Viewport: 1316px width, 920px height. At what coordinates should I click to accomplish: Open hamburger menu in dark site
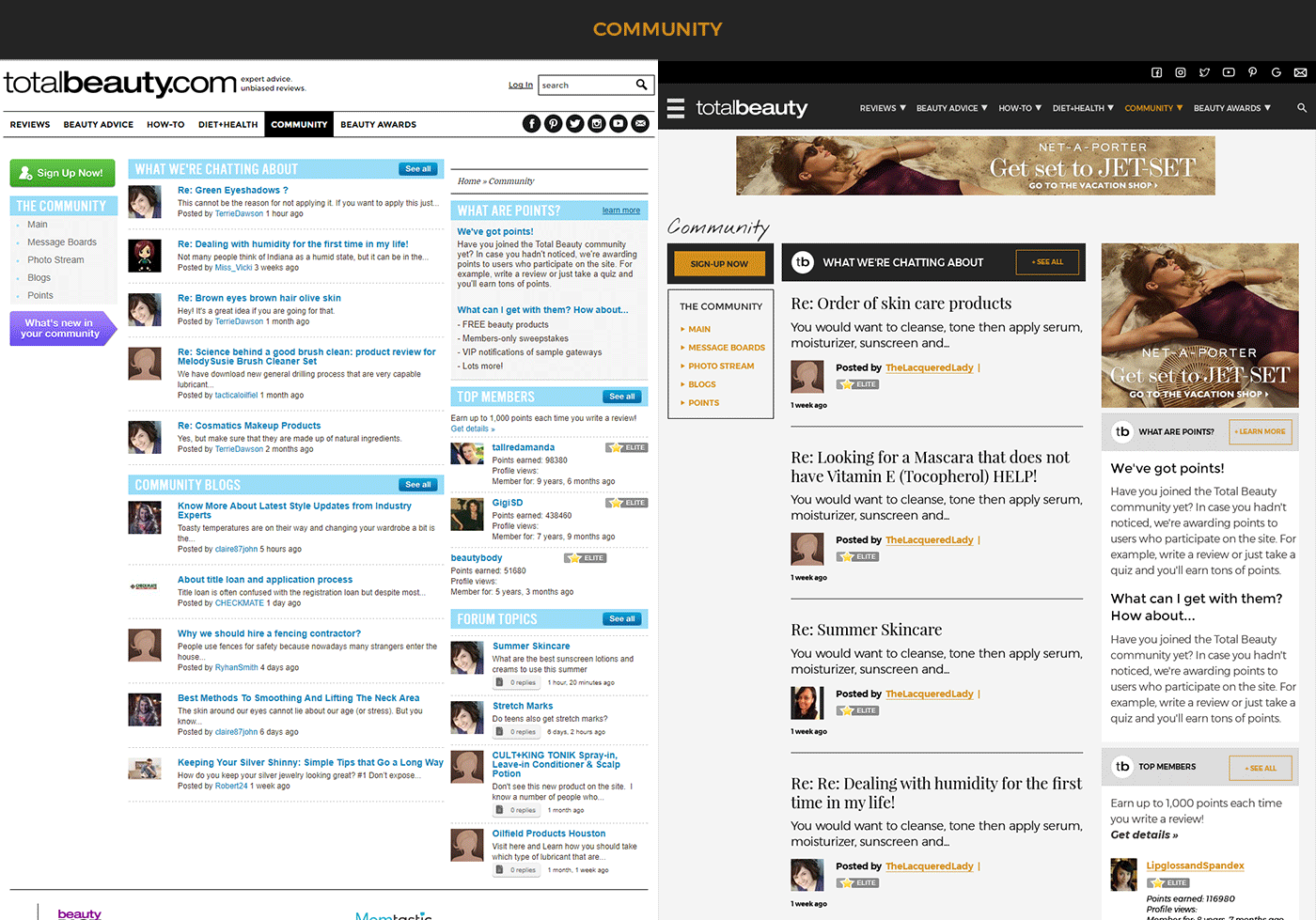(676, 108)
